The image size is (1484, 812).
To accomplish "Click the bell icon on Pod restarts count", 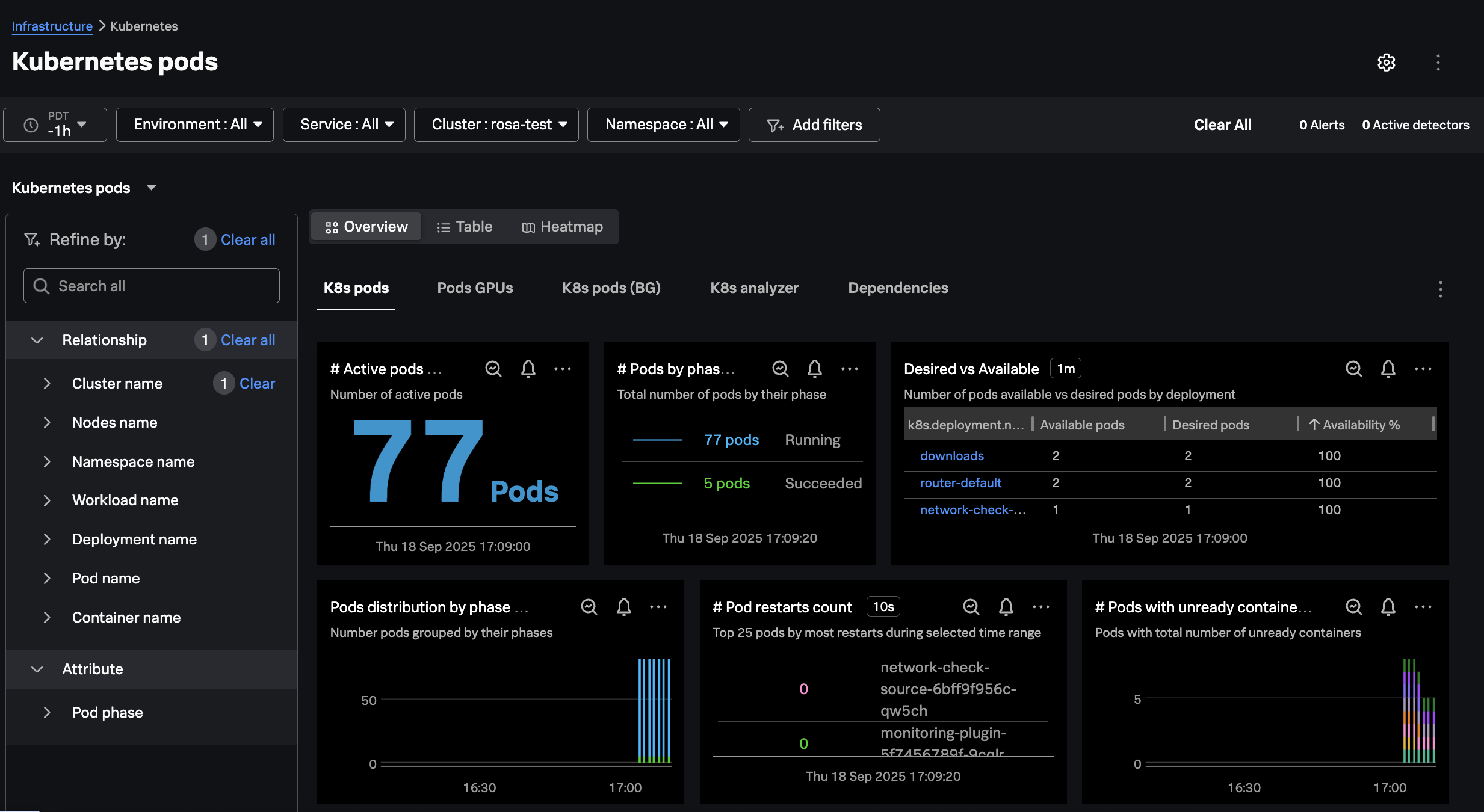I will point(1006,607).
